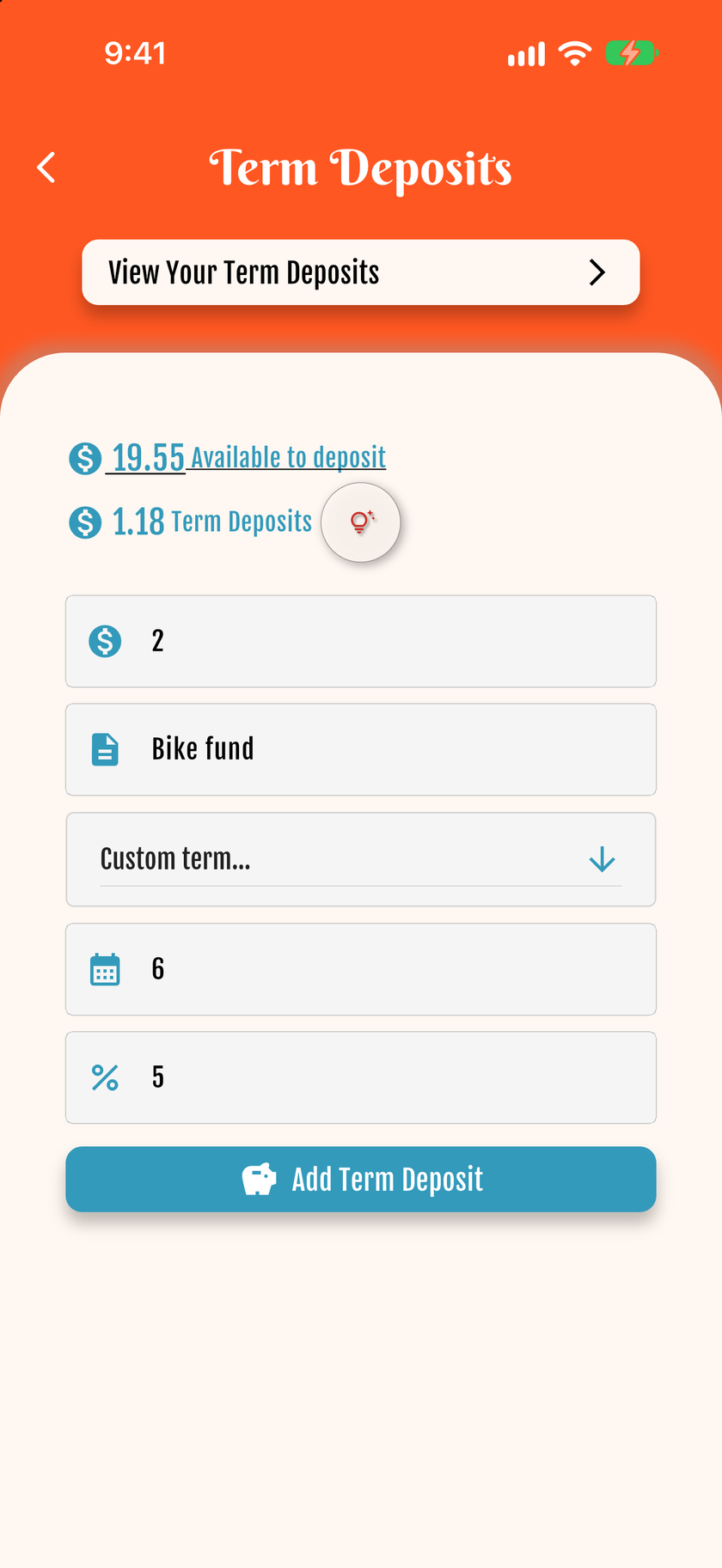Tap the Available to deposit link
Screen dimensions: 722x1568
(288, 457)
